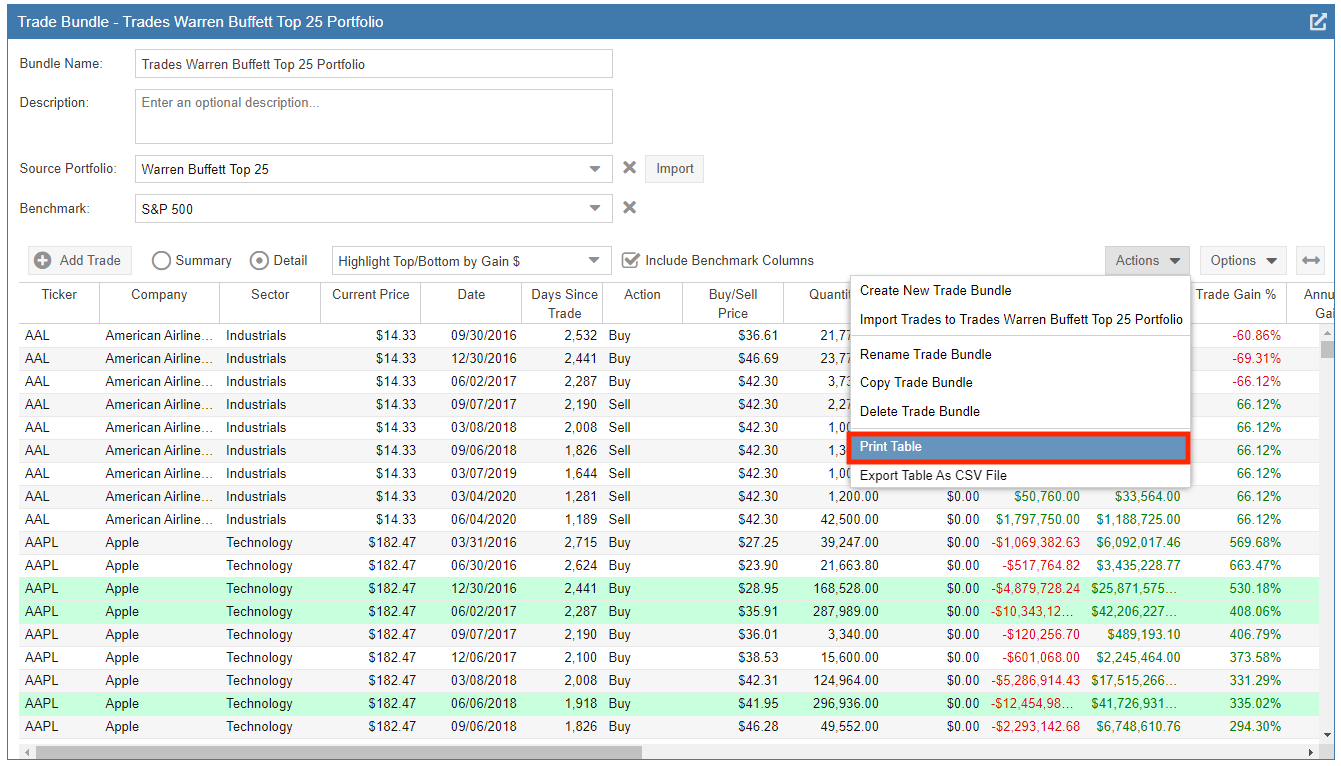Click the 06/04/2020 date cell

click(x=471, y=519)
